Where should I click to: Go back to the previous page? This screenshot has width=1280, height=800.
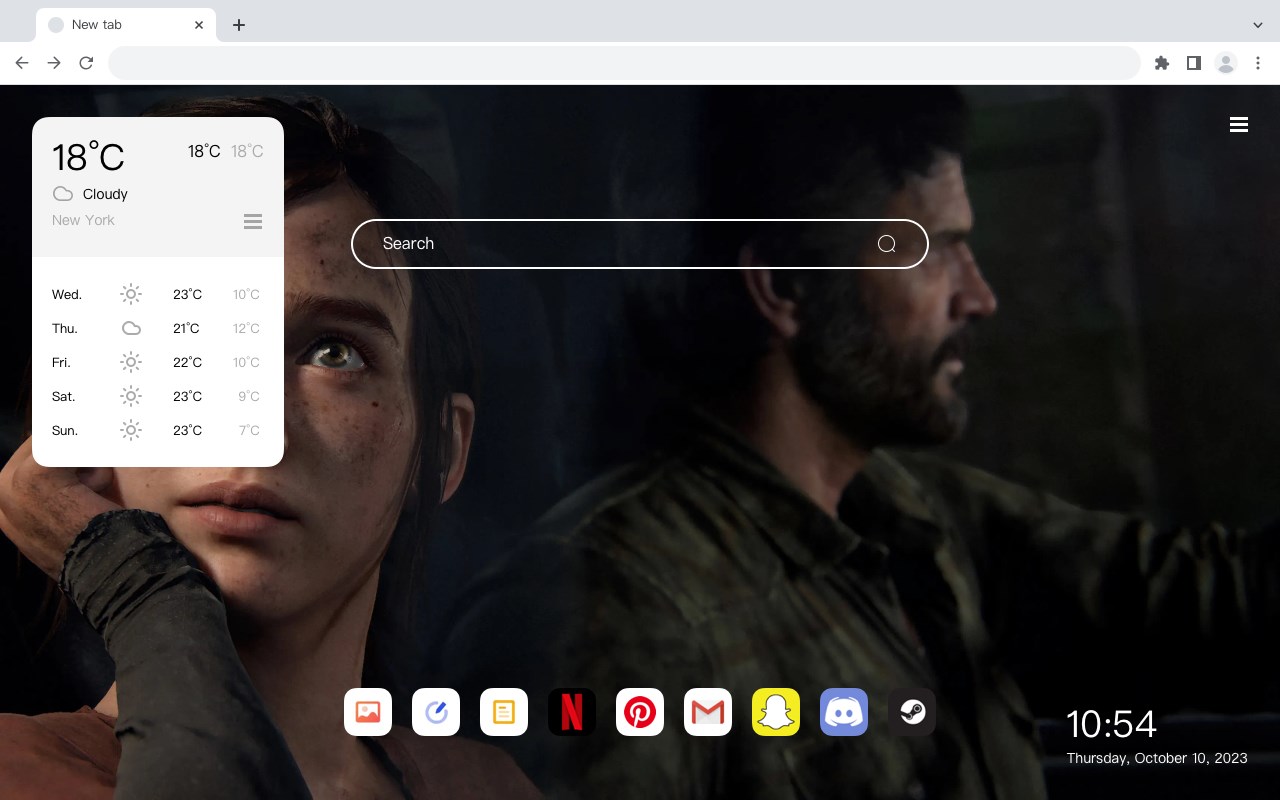22,63
